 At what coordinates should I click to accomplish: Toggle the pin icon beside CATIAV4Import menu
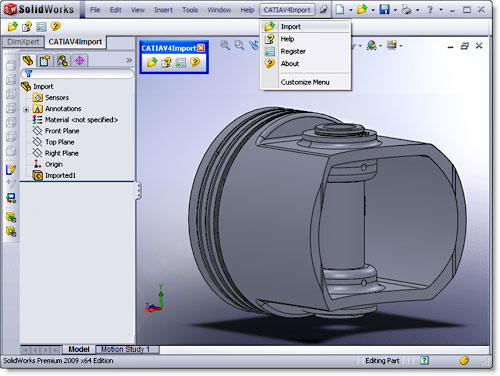point(323,10)
